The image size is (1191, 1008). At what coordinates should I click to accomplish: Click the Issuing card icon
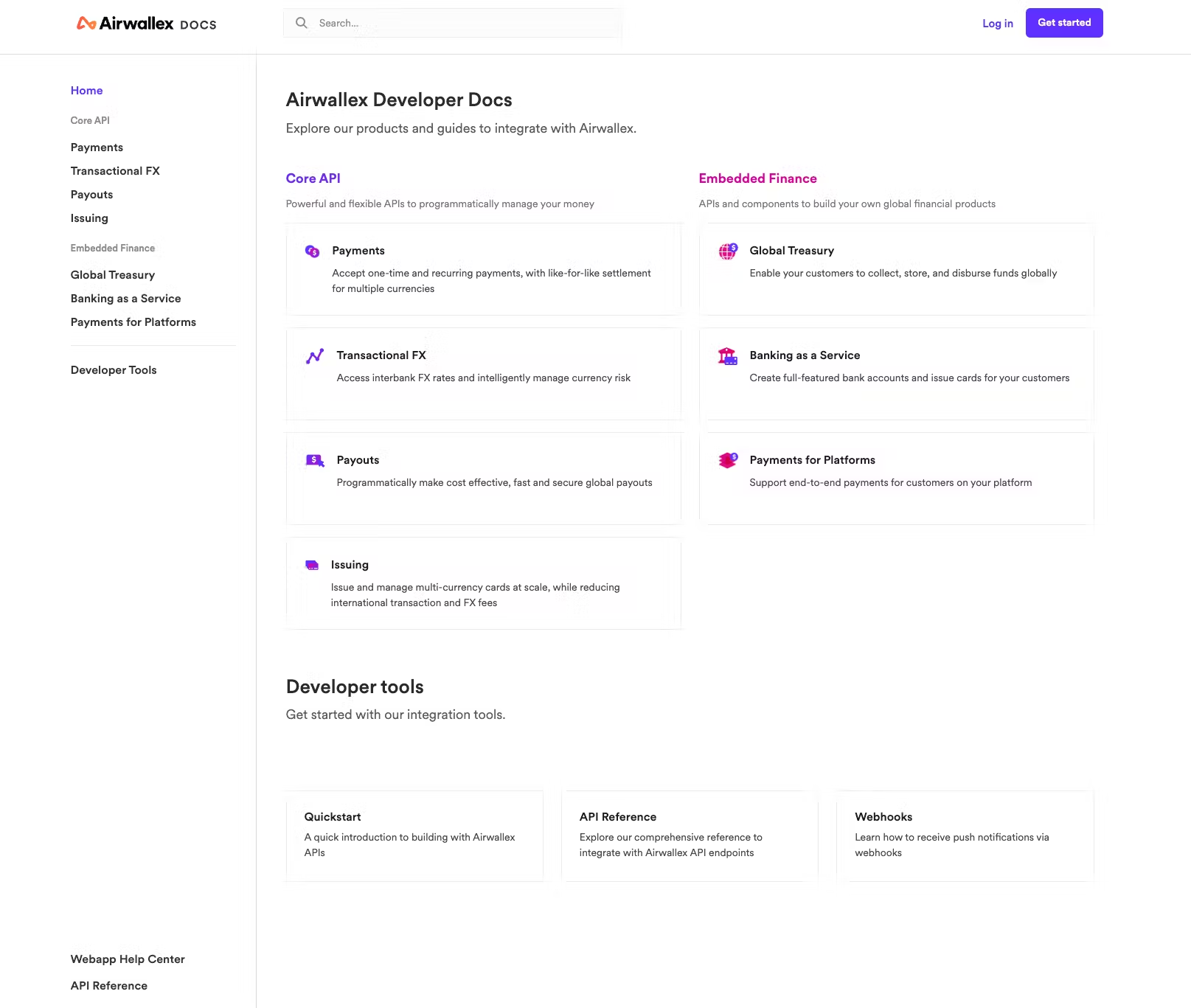312,566
